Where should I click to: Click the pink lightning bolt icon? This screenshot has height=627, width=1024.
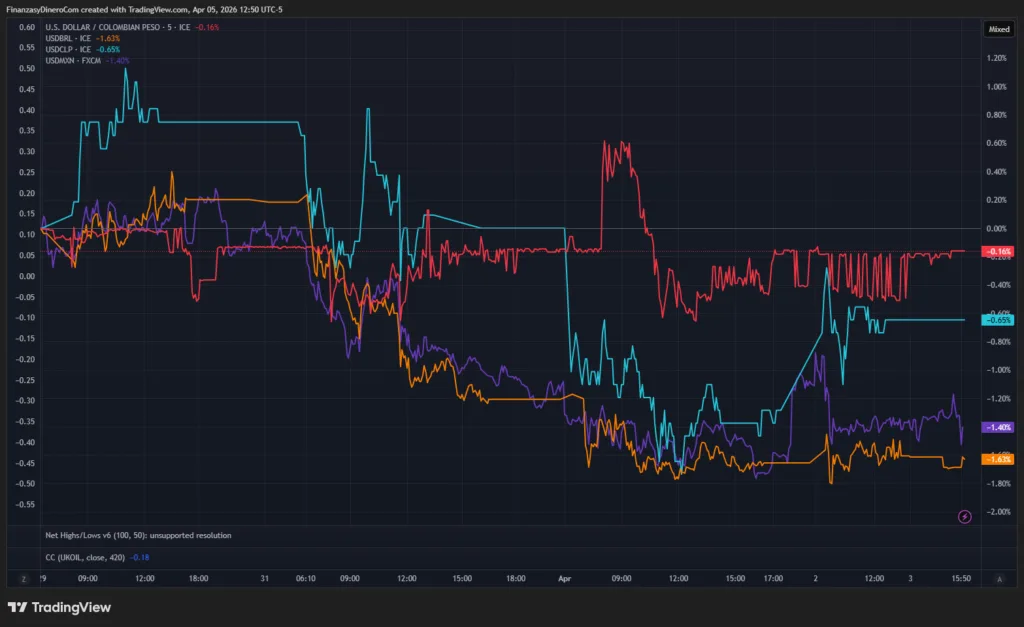pyautogui.click(x=964, y=516)
